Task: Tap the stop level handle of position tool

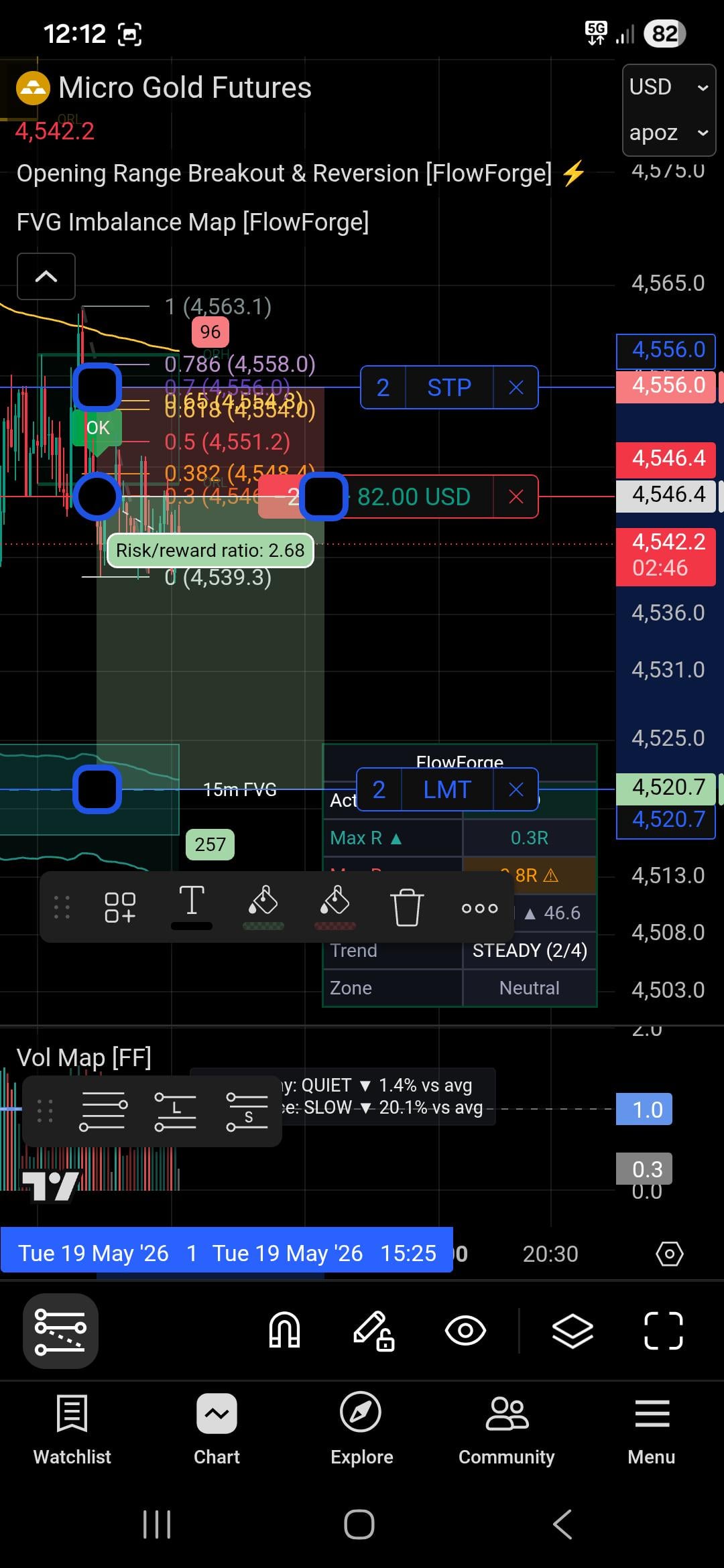Action: pyautogui.click(x=97, y=387)
